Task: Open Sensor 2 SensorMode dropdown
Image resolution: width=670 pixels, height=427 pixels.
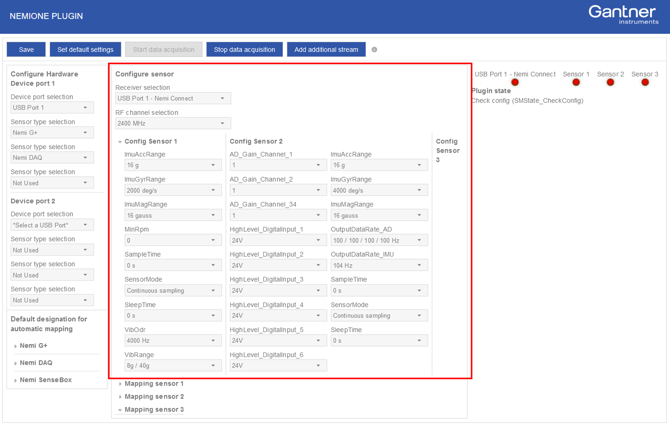Action: coord(379,315)
